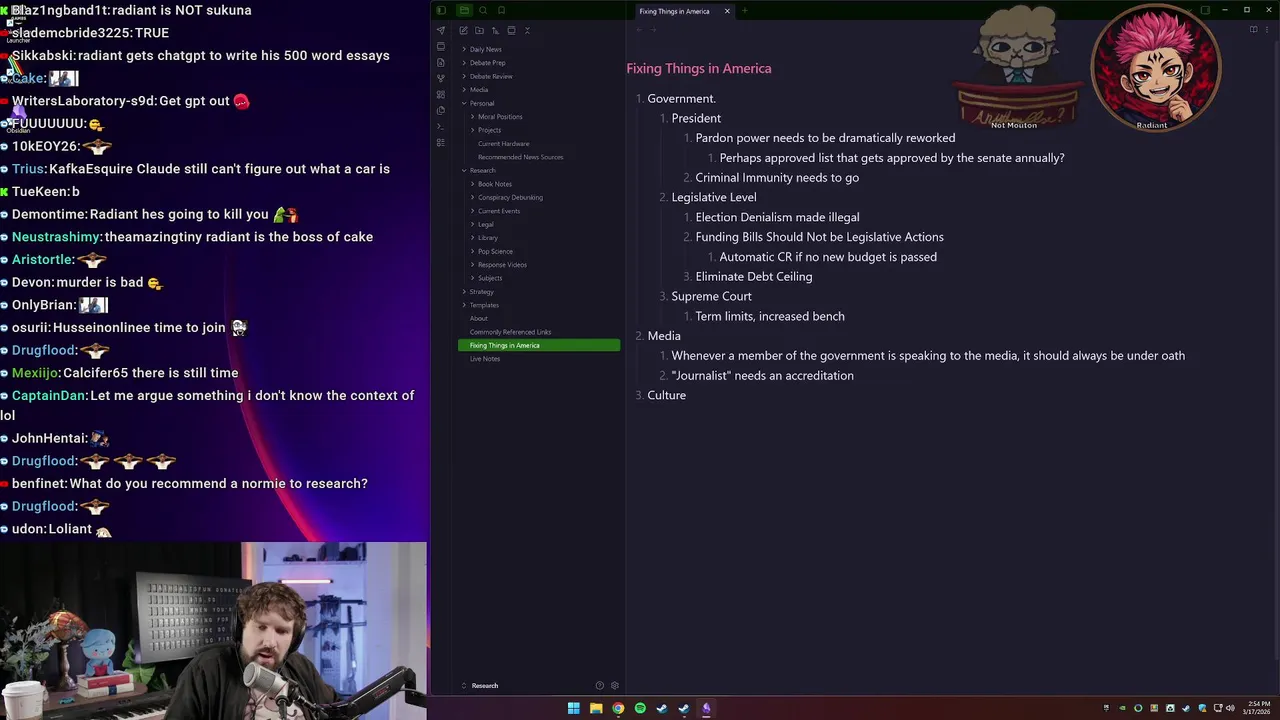Click the Not Mouton avatar overlay
This screenshot has width=1280, height=720.
pyautogui.click(x=1015, y=67)
